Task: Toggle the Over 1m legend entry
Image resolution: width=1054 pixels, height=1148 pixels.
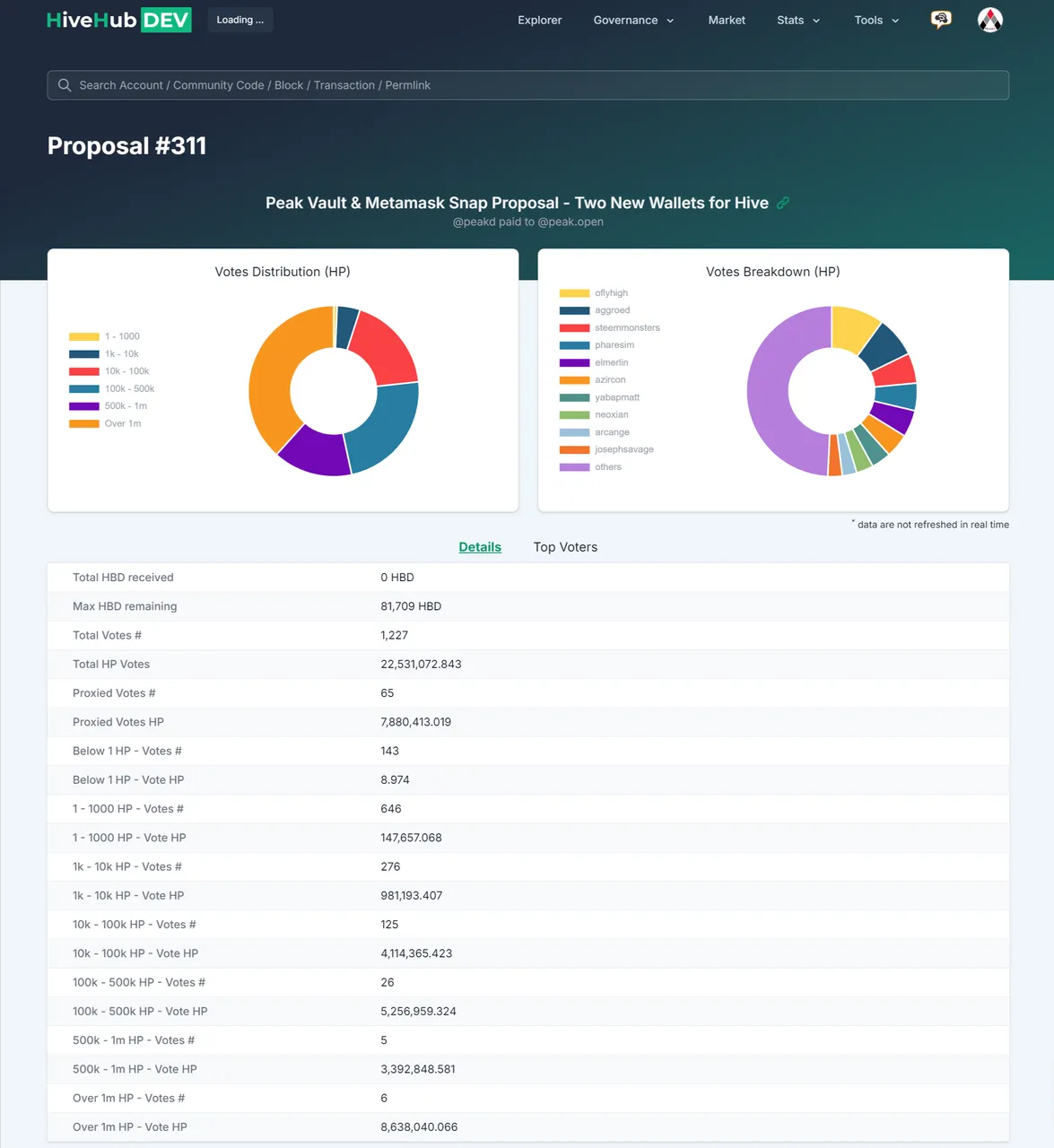Action: pyautogui.click(x=105, y=423)
